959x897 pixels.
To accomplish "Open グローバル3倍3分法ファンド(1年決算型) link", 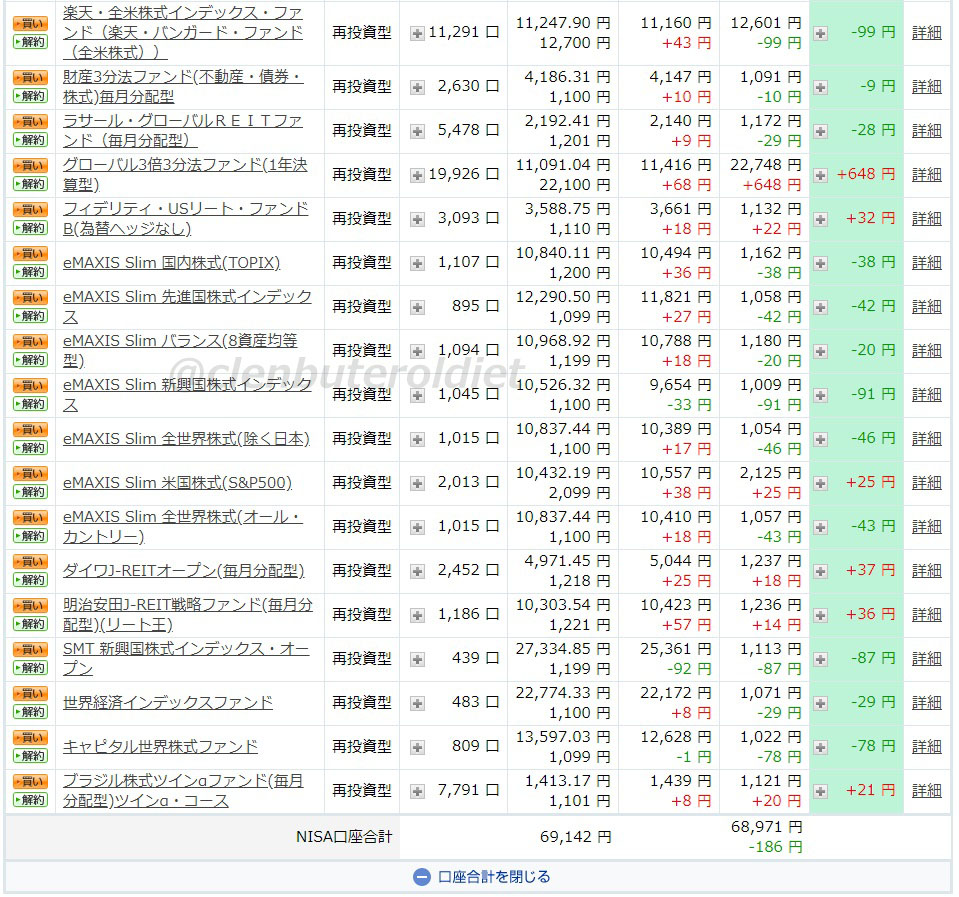I will point(185,174).
